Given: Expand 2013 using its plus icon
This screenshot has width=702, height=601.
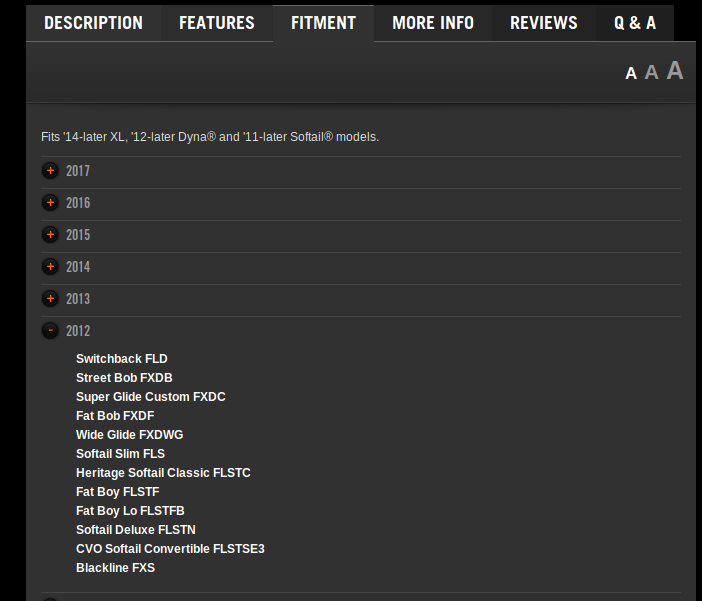Looking at the screenshot, I should tap(50, 299).
